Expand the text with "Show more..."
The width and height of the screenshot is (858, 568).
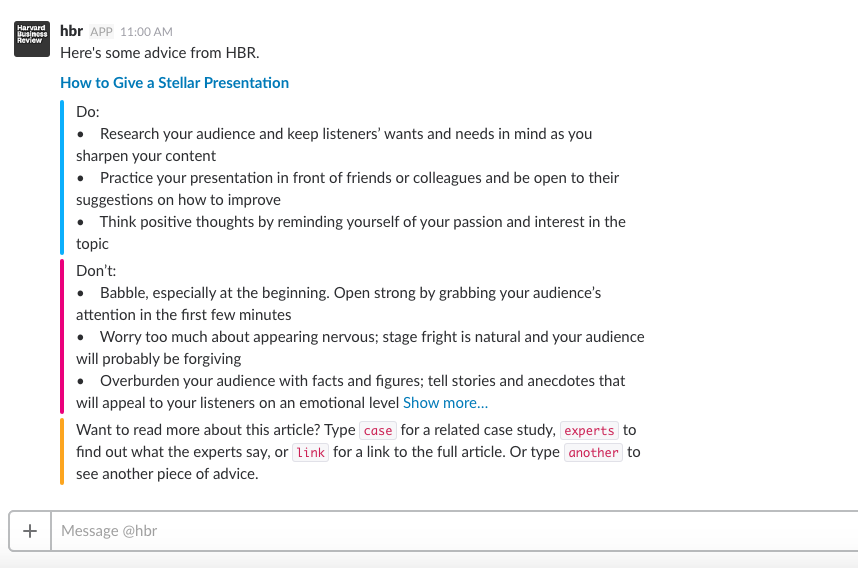[x=445, y=403]
